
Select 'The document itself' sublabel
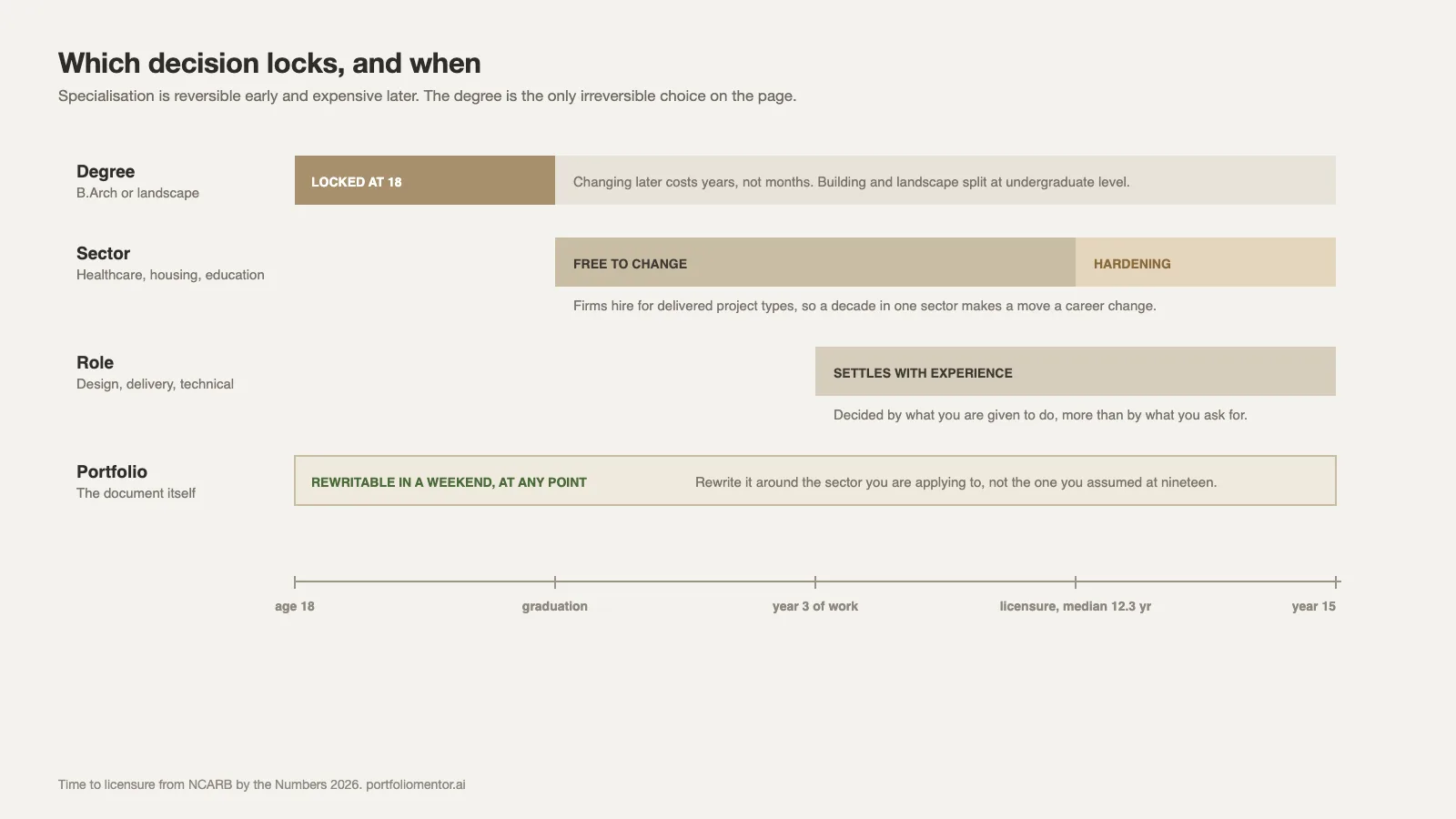click(x=136, y=493)
